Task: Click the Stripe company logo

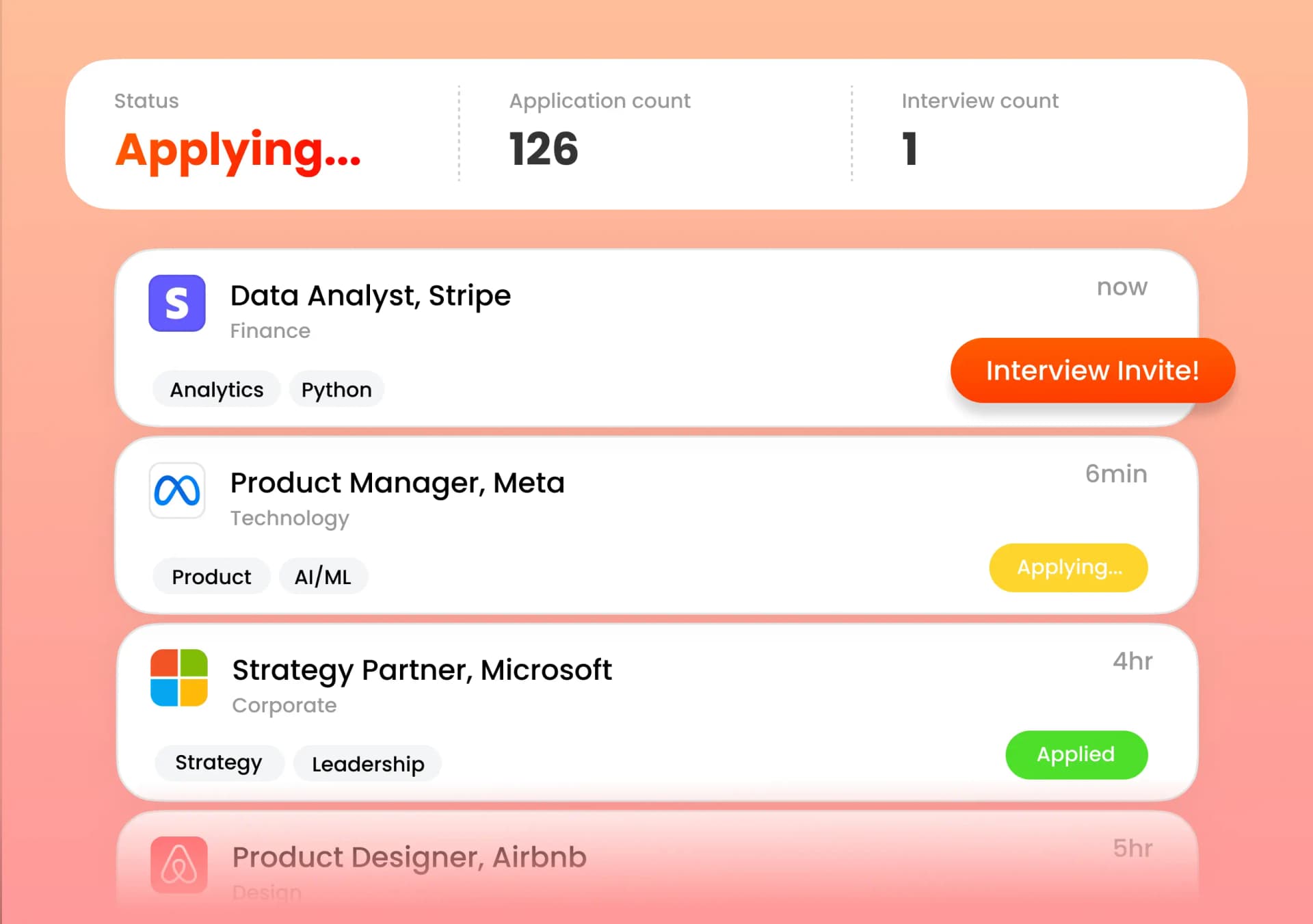Action: 177,303
